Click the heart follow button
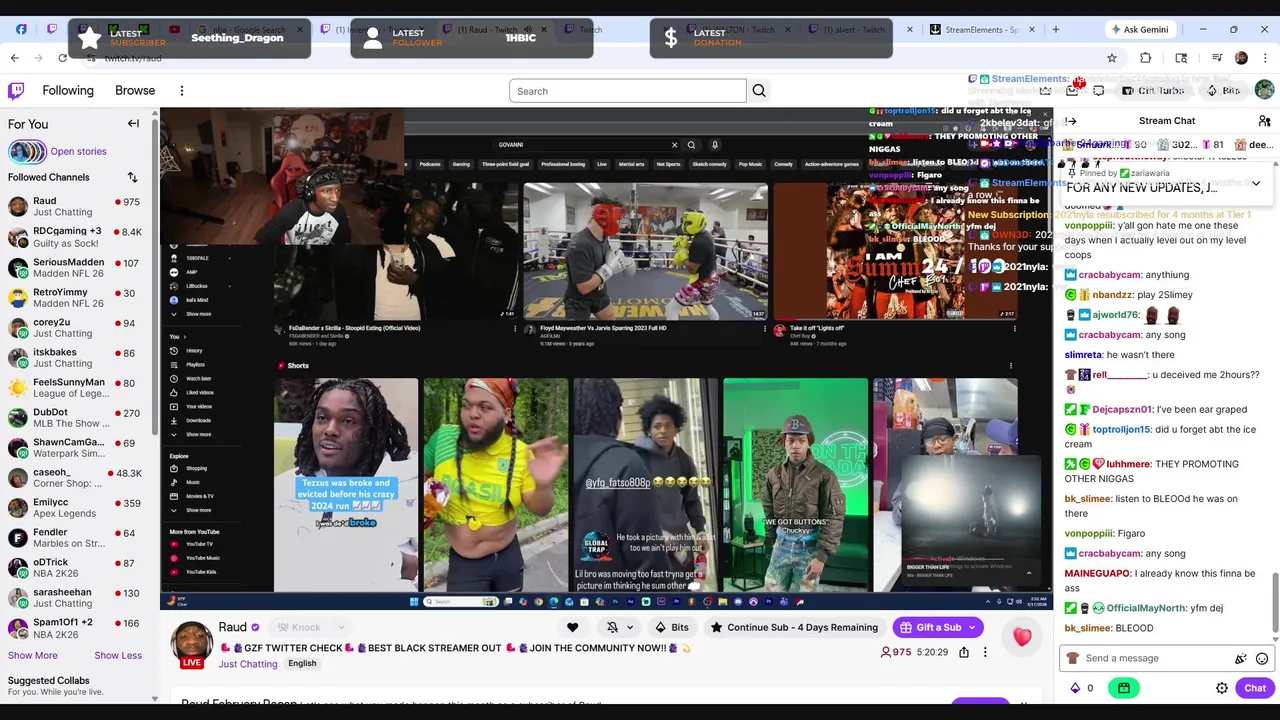This screenshot has height=720, width=1280. pyautogui.click(x=572, y=628)
